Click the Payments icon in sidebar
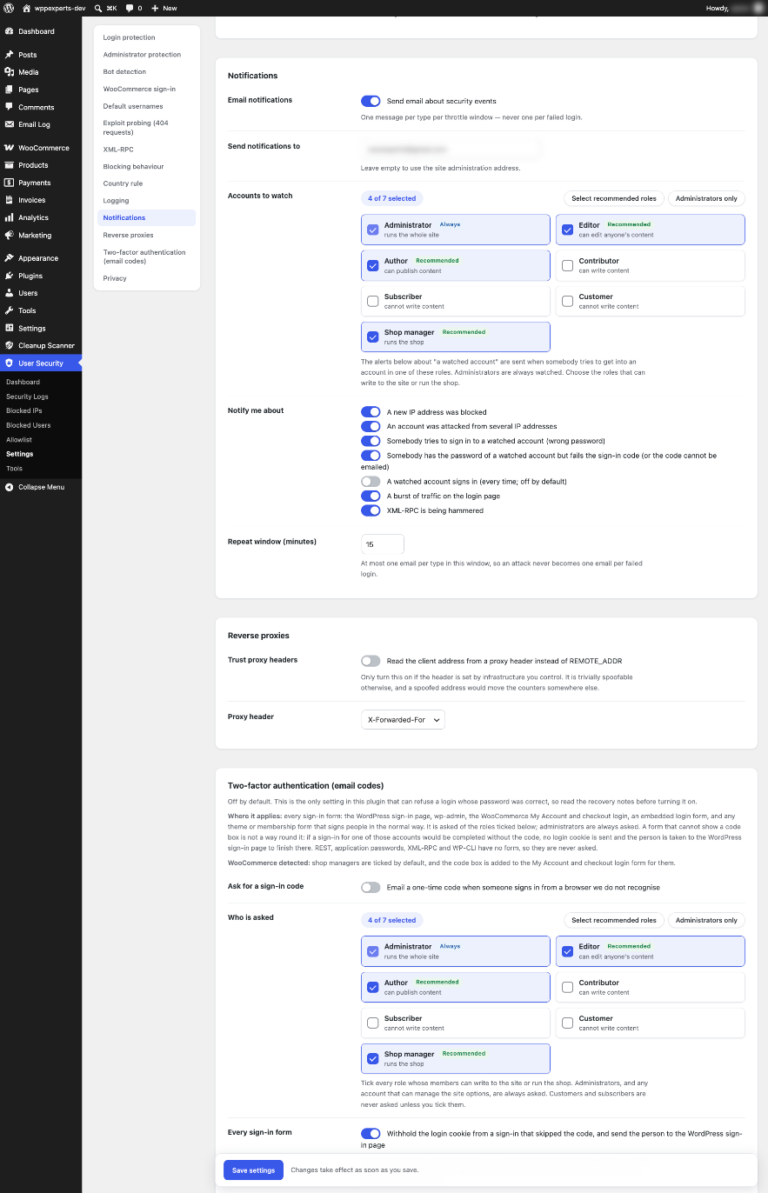This screenshot has height=1193, width=768. tap(9, 183)
